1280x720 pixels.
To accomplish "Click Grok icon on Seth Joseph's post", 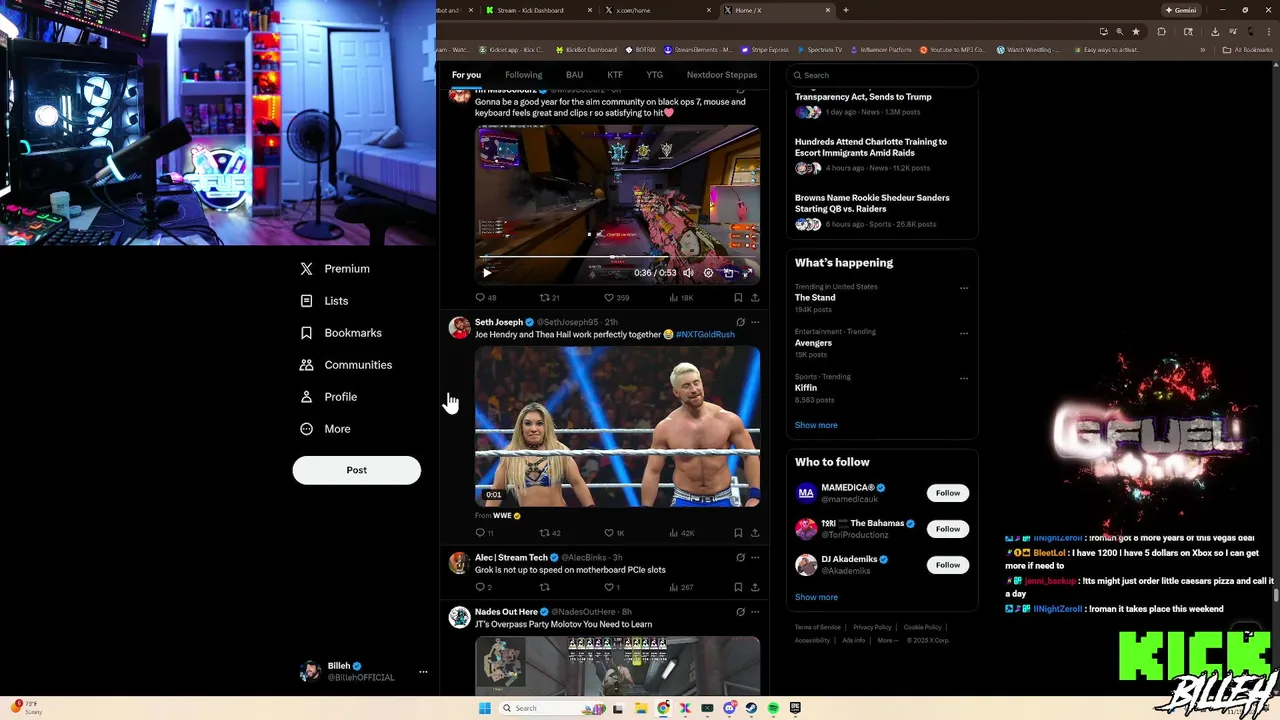I will pyautogui.click(x=740, y=322).
